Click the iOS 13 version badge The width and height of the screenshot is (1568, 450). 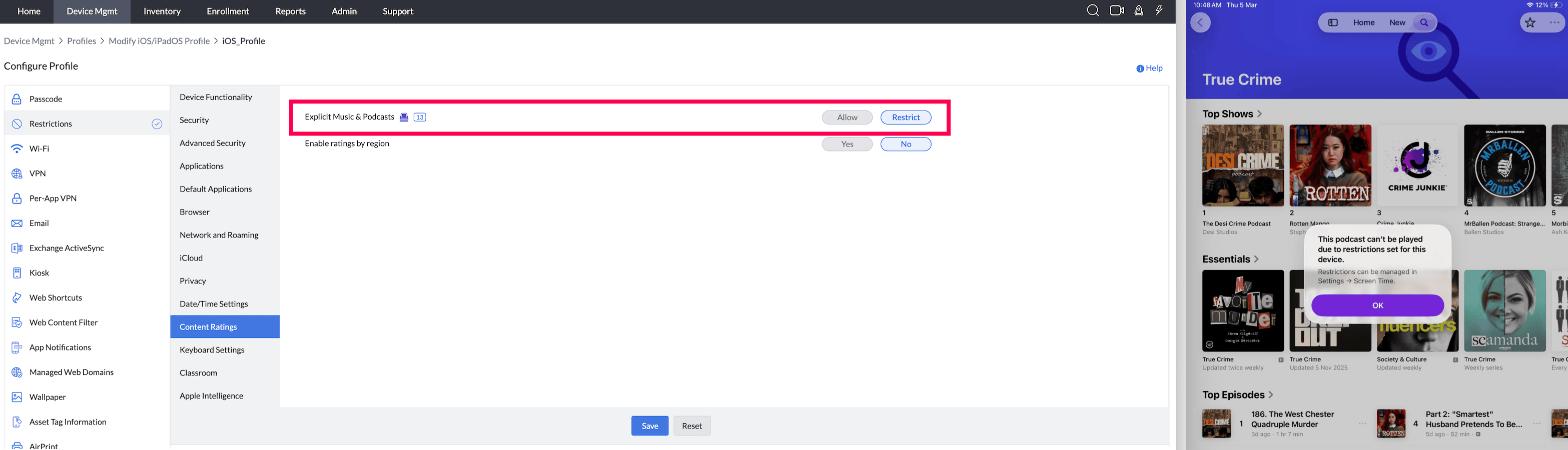coord(420,117)
